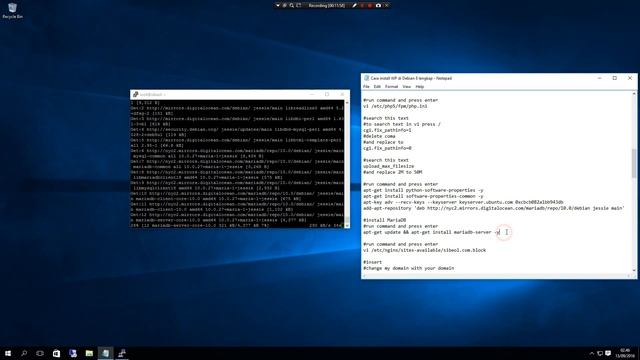The image size is (640, 360).
Task: Open the Action Center notifications icon
Action: [x=608, y=353]
